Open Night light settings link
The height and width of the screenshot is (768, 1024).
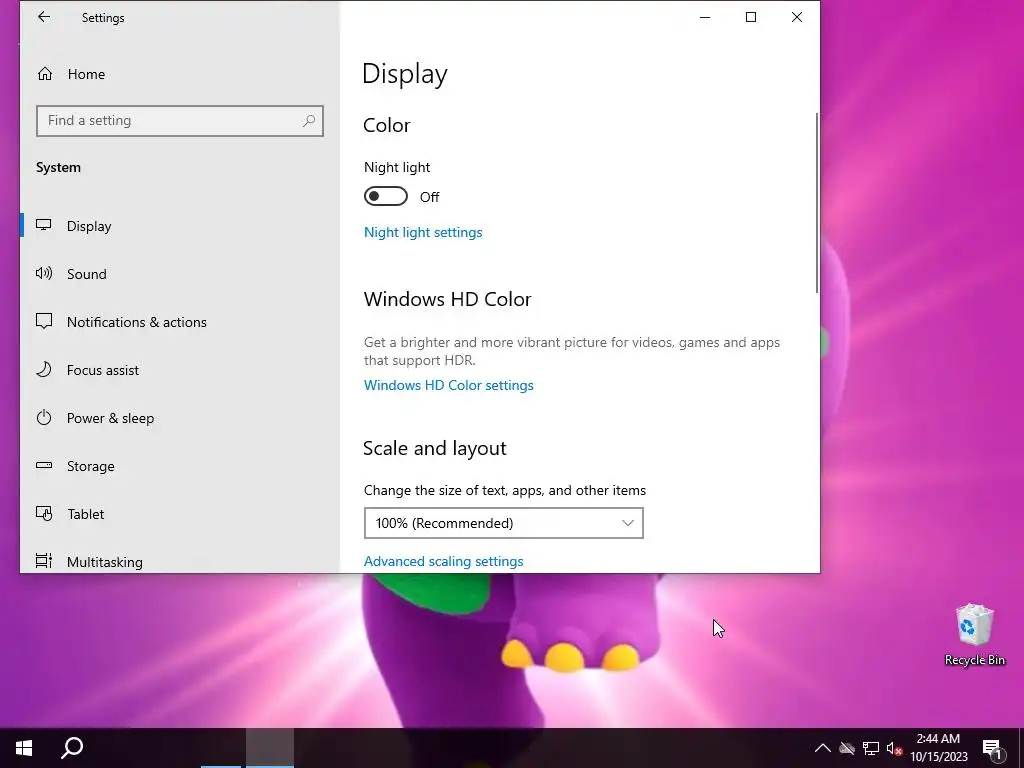click(x=423, y=232)
